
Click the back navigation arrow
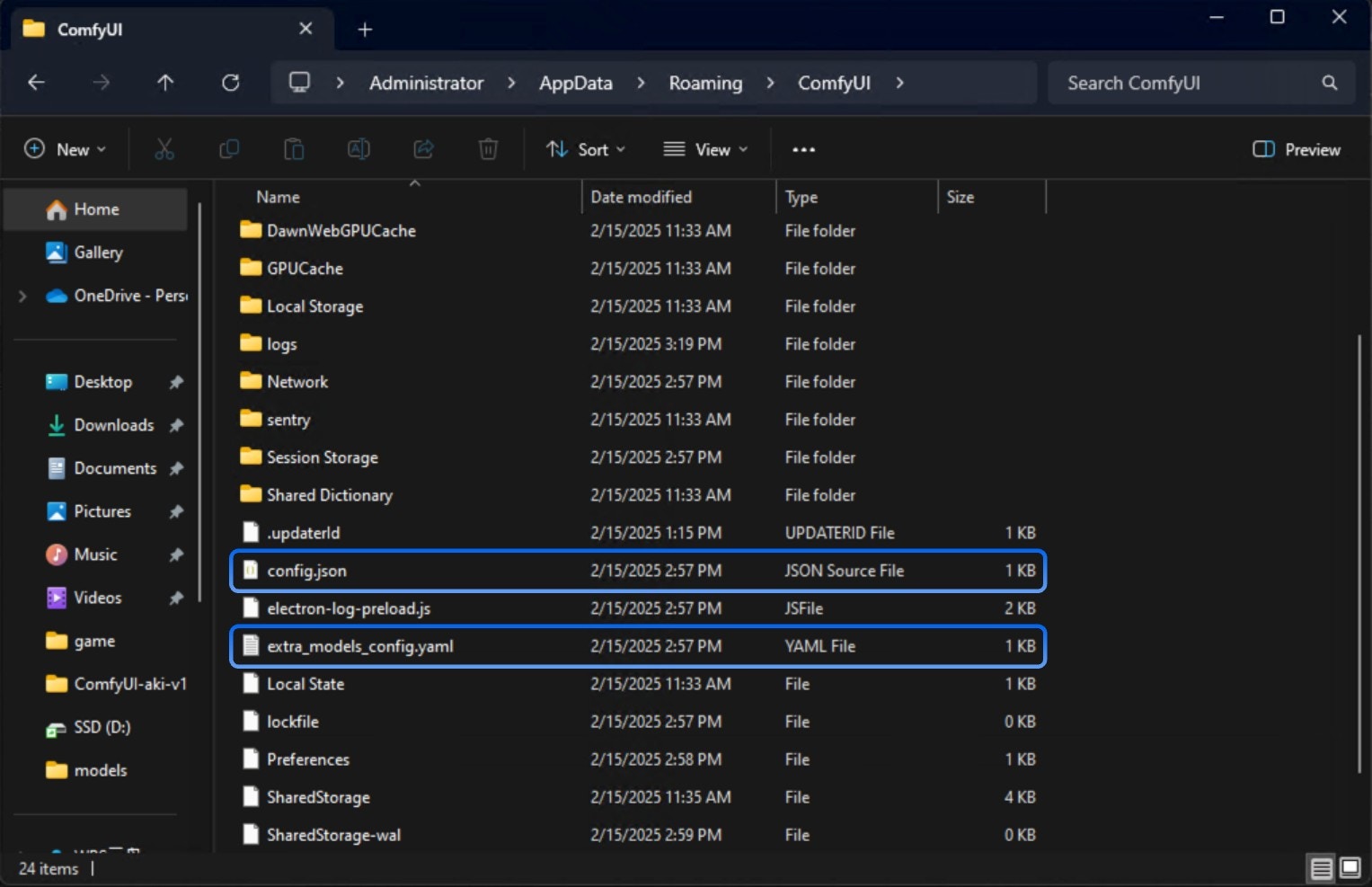[x=36, y=82]
